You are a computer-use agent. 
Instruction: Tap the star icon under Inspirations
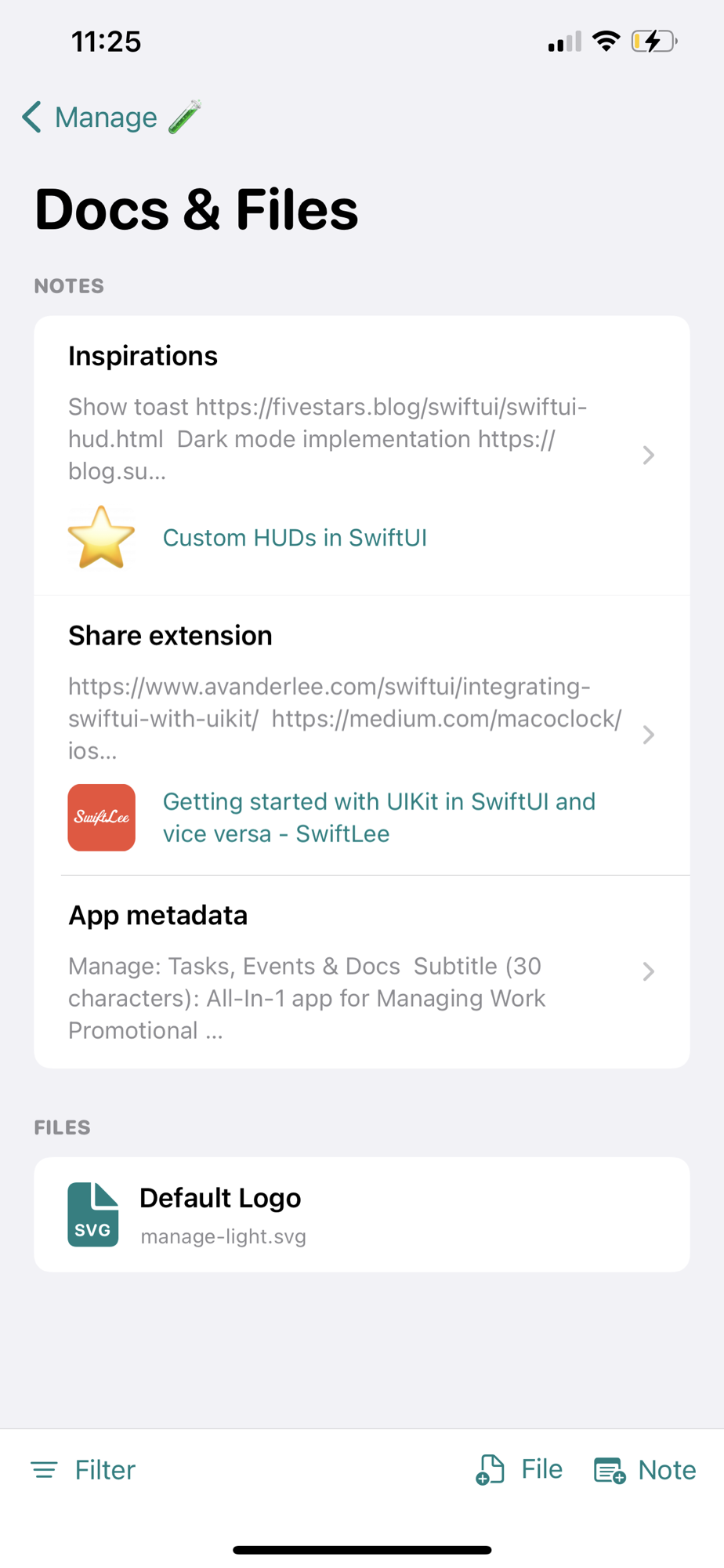pyautogui.click(x=101, y=538)
